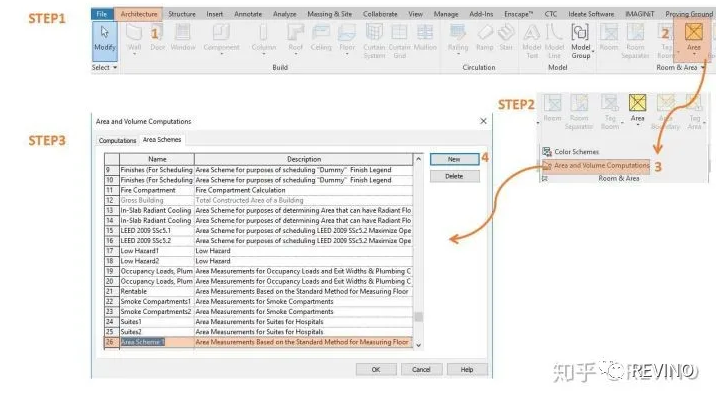
Task: Open Component dropdown arrow
Action: pyautogui.click(x=221, y=54)
